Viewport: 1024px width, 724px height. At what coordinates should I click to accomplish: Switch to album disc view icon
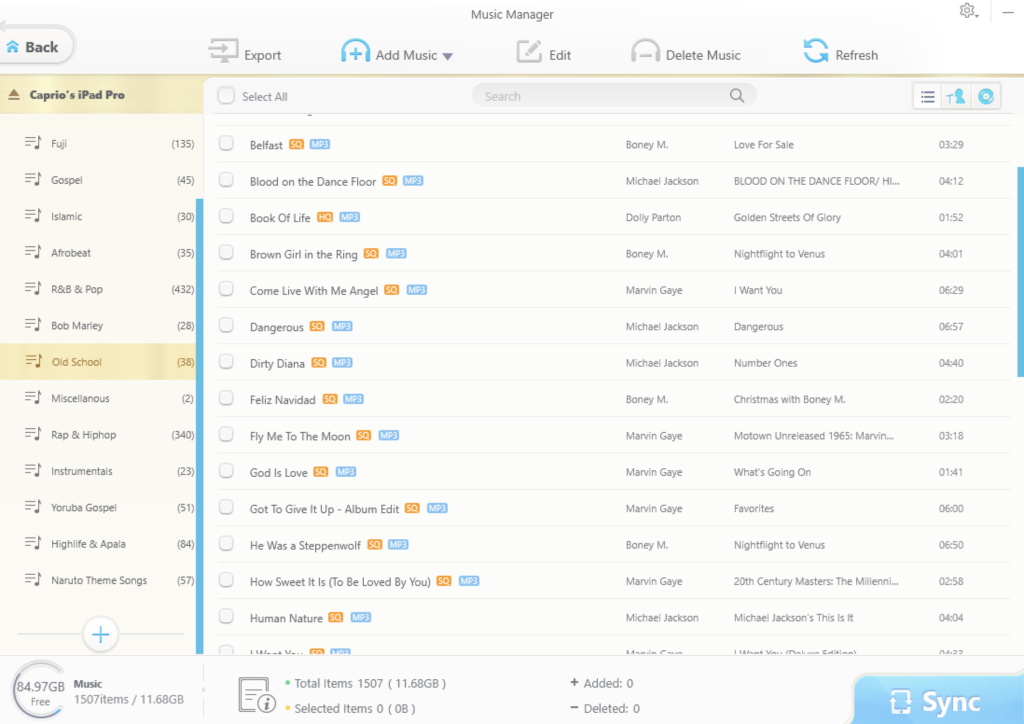985,97
